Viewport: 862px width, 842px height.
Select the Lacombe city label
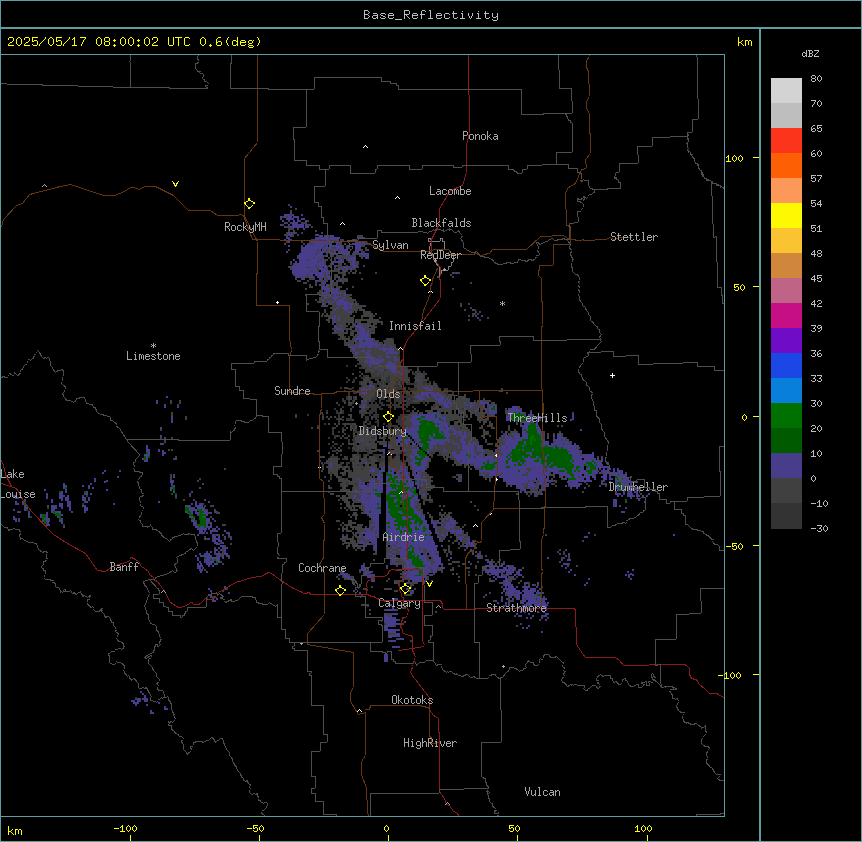click(x=450, y=191)
